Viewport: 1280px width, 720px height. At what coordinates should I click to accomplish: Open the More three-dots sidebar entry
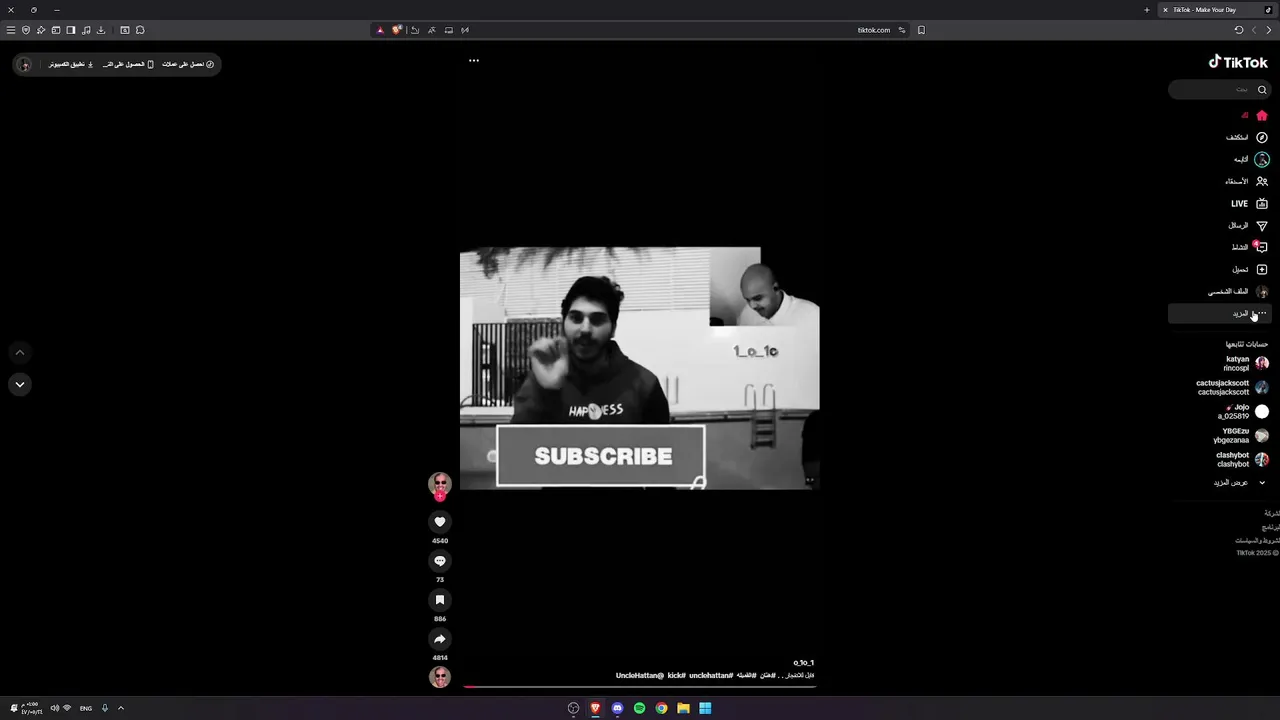1220,314
